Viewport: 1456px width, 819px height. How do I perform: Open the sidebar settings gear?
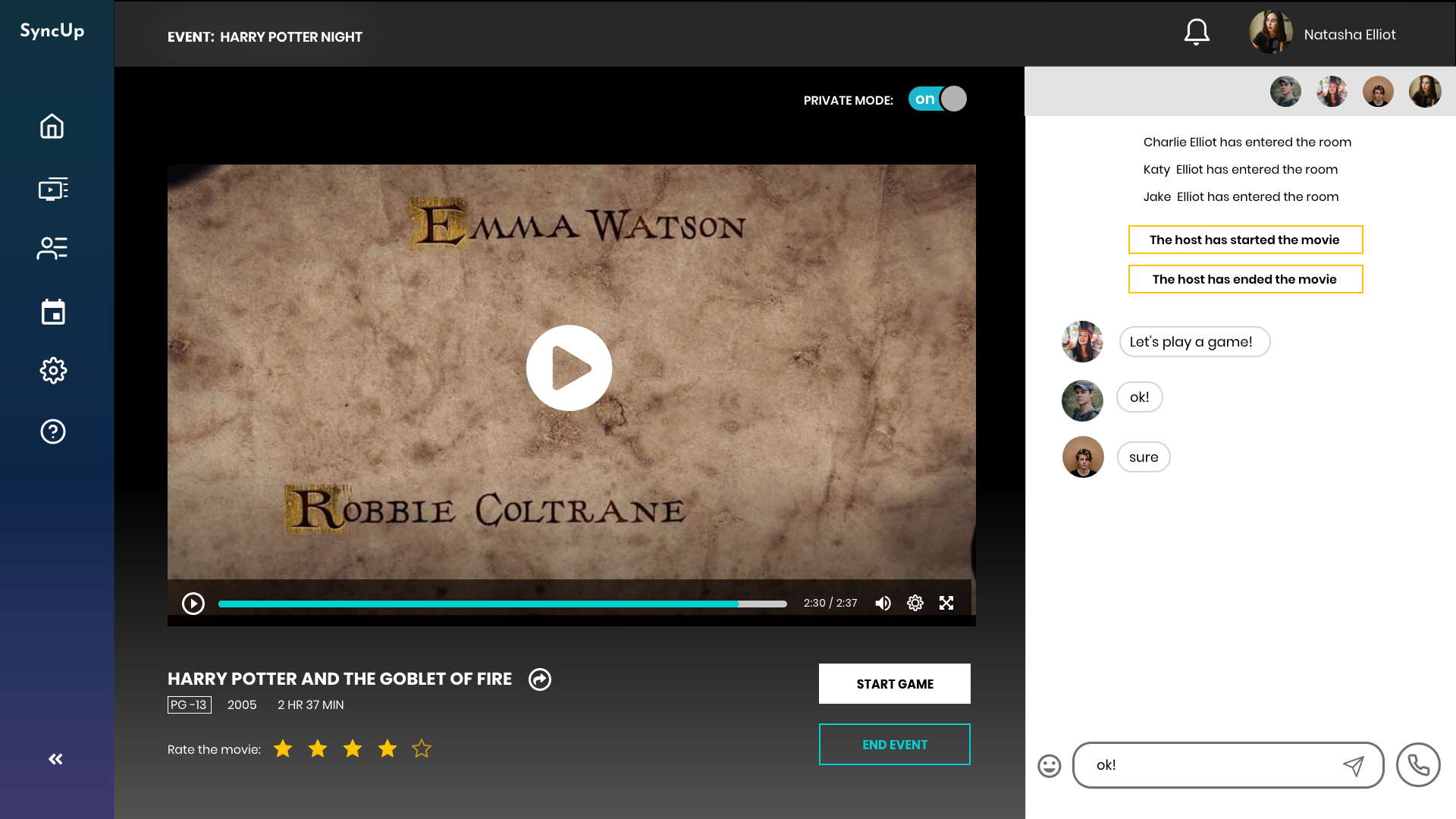click(53, 371)
